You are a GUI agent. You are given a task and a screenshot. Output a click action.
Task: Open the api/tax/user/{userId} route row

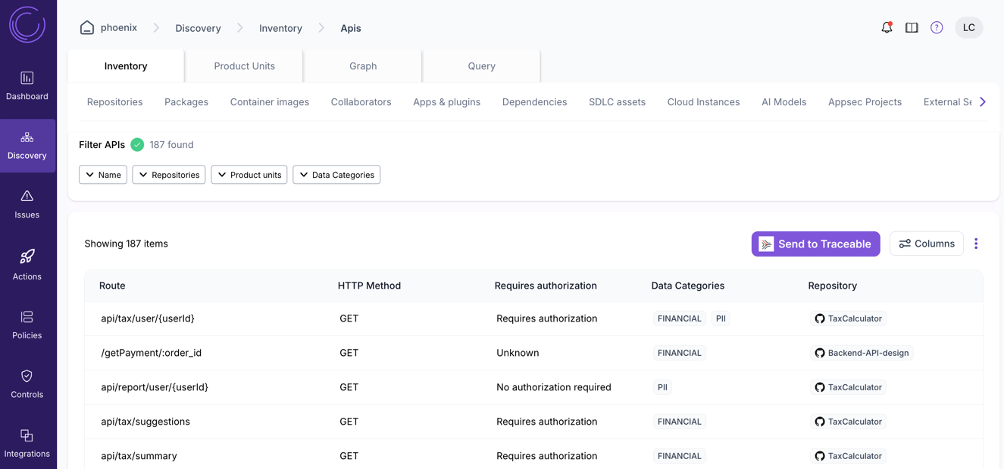click(534, 319)
